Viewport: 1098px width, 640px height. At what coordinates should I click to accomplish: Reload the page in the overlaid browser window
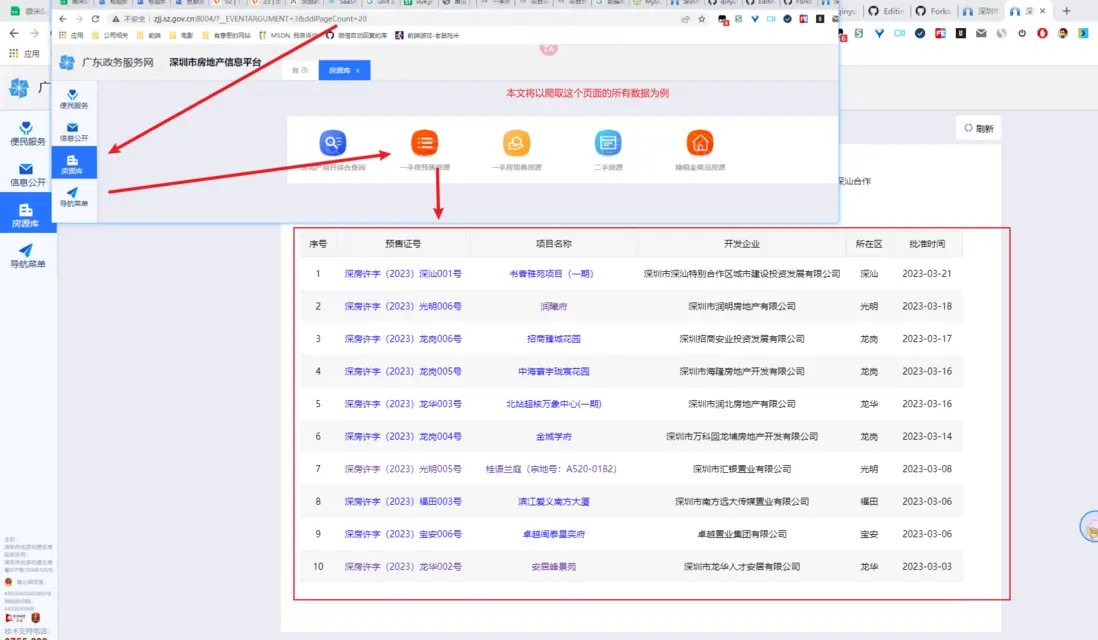pos(95,19)
